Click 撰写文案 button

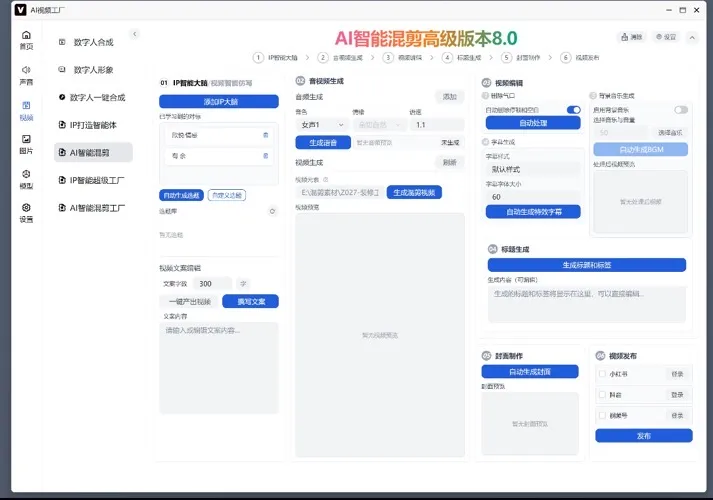click(x=251, y=301)
